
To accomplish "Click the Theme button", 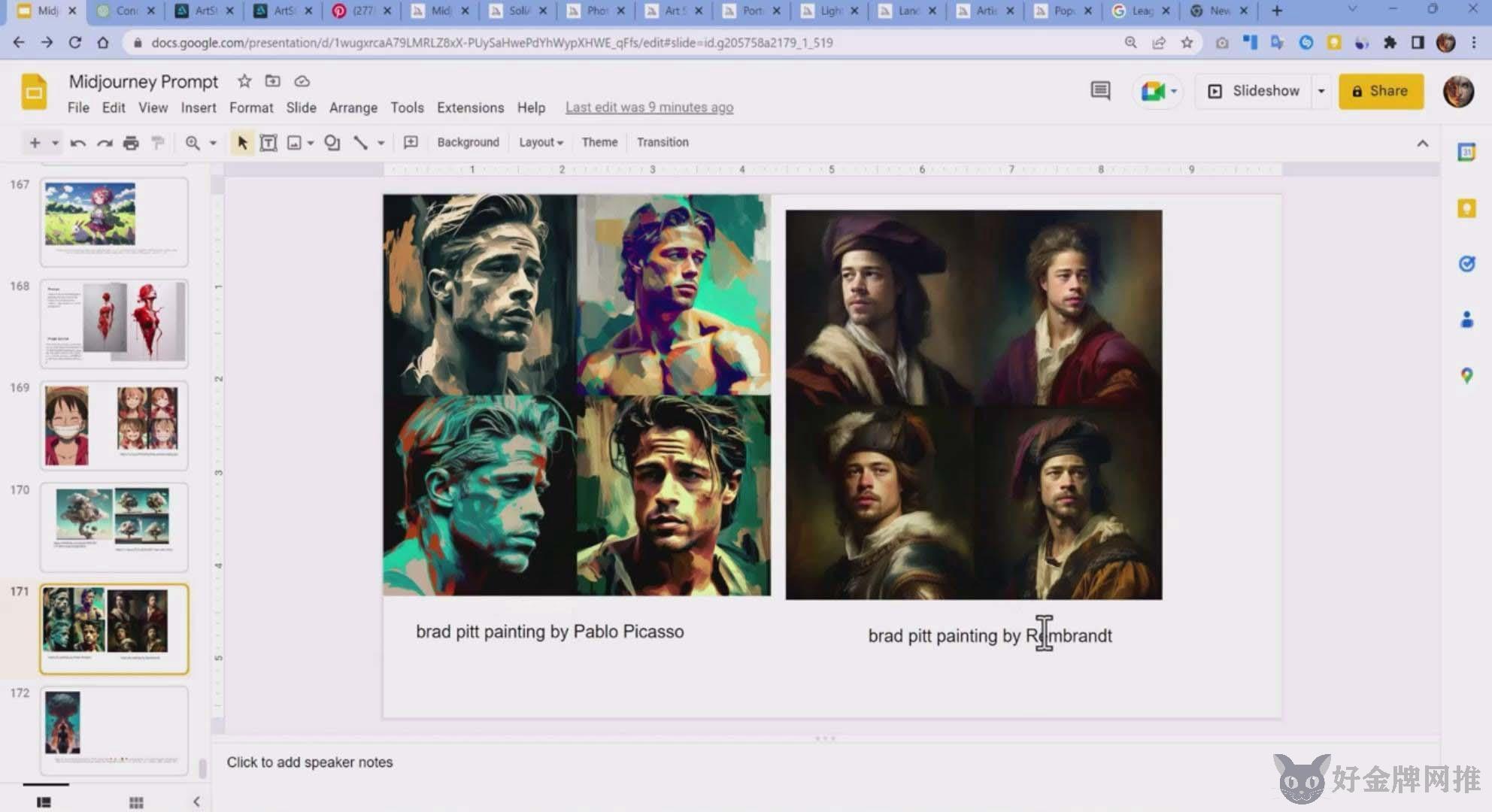I will tap(599, 142).
